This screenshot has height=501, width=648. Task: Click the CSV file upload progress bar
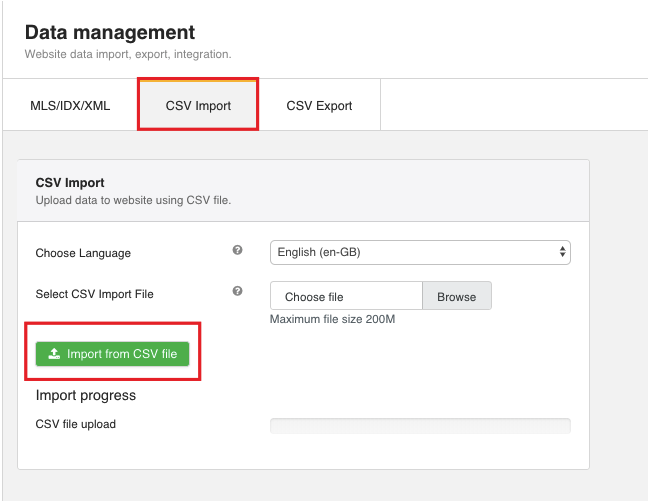(420, 425)
